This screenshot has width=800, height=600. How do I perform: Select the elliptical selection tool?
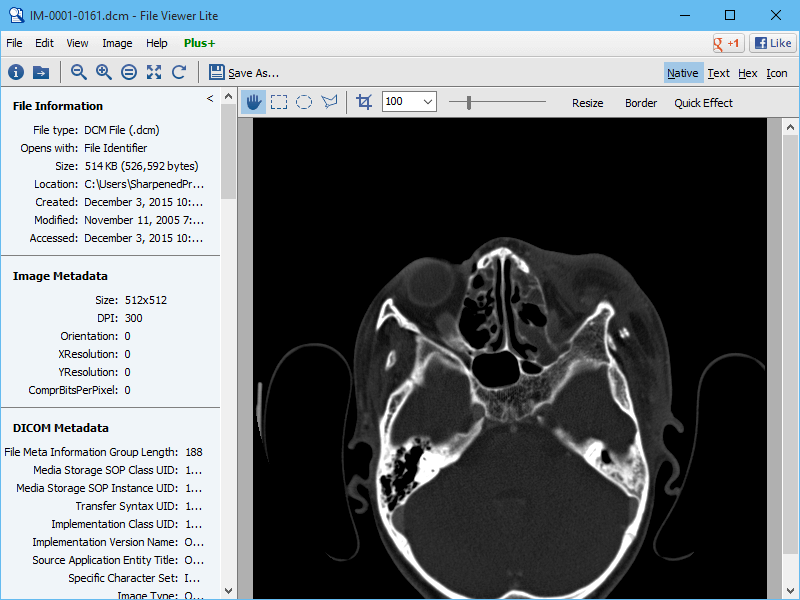[304, 101]
